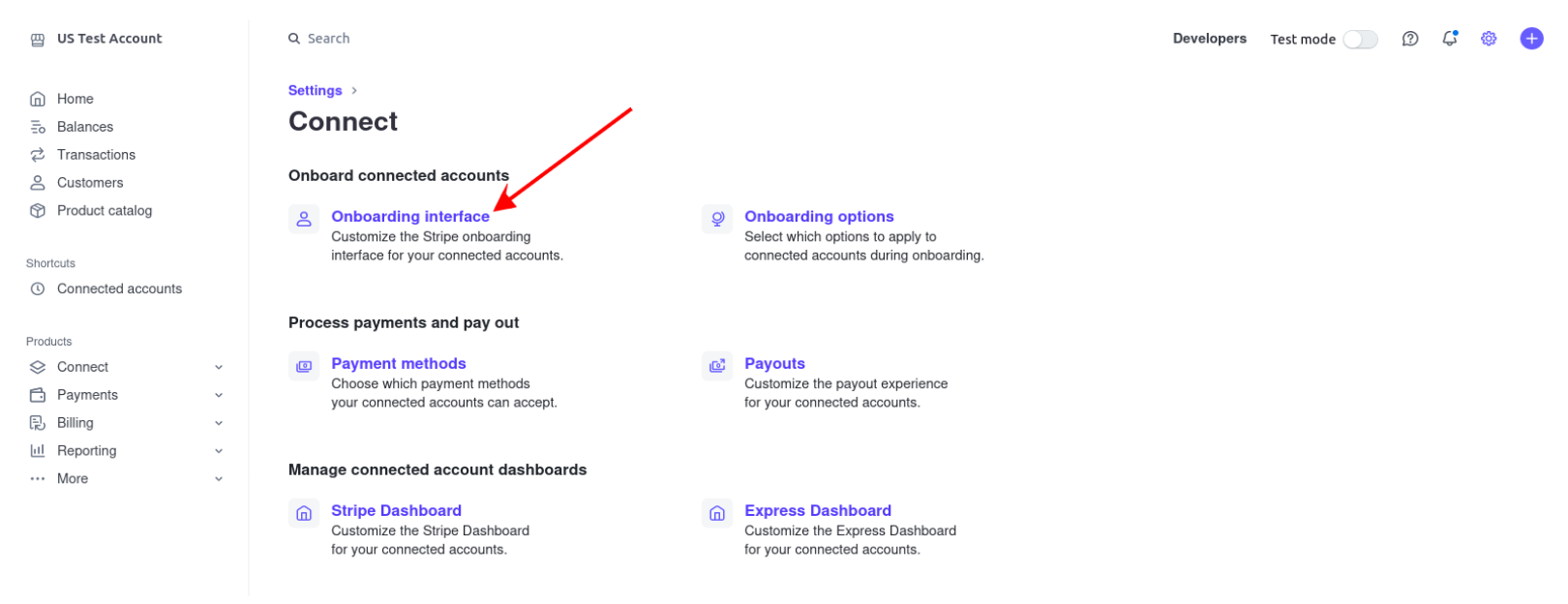
Task: Click the help question mark icon
Action: [1410, 39]
